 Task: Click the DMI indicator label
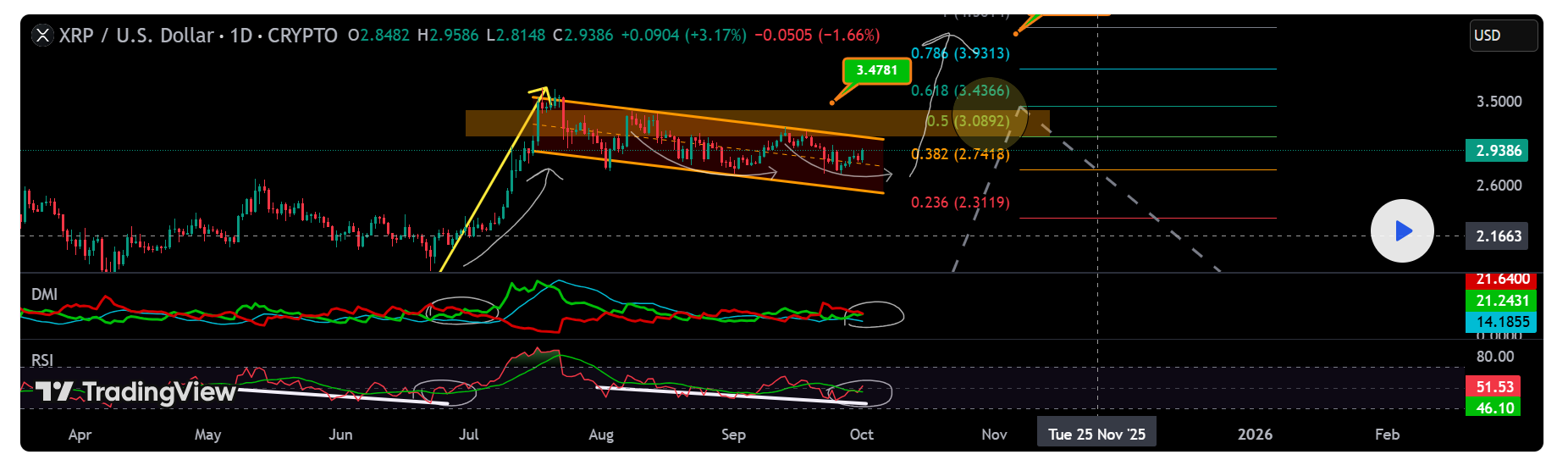pos(44,294)
